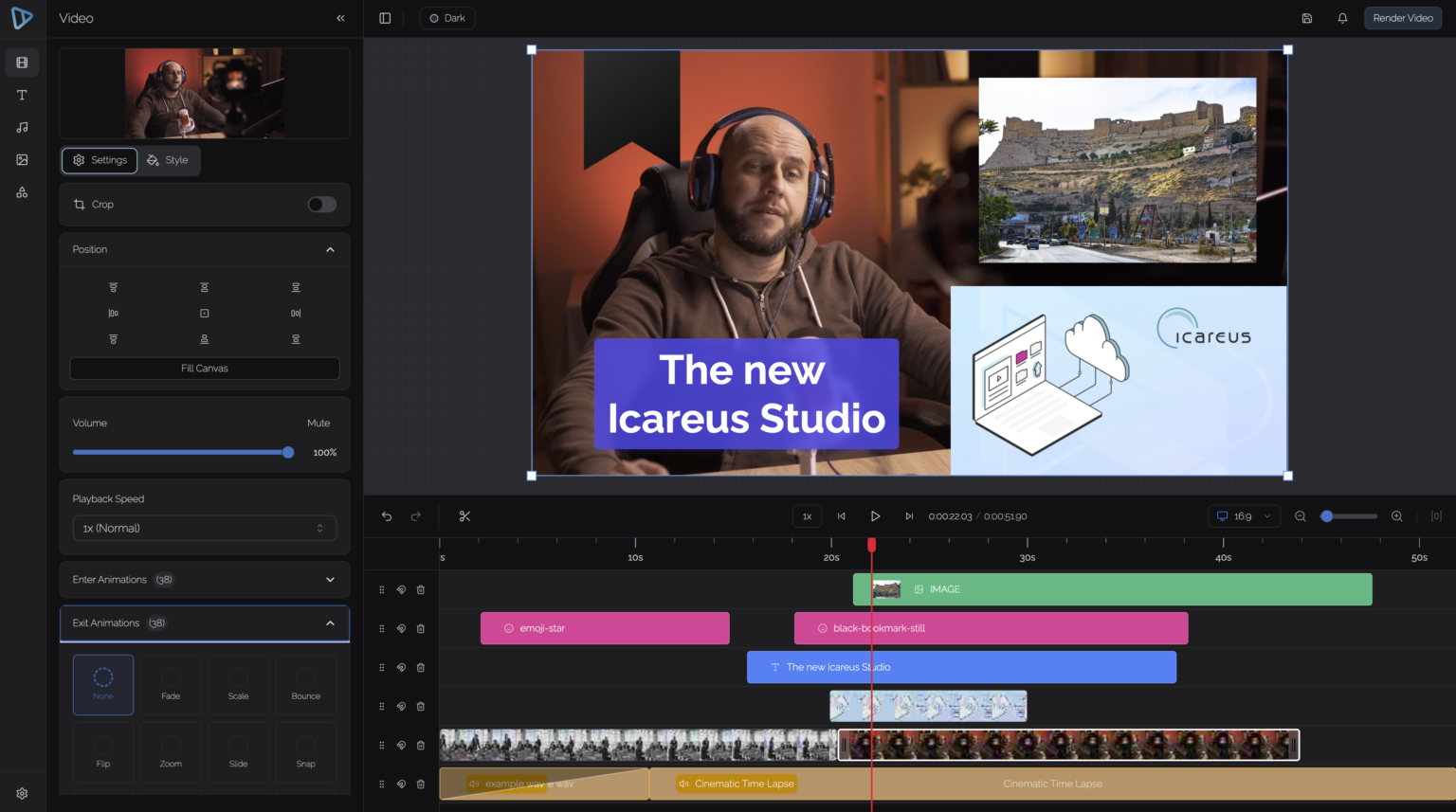Click the timeline zoom slider

click(x=1349, y=516)
